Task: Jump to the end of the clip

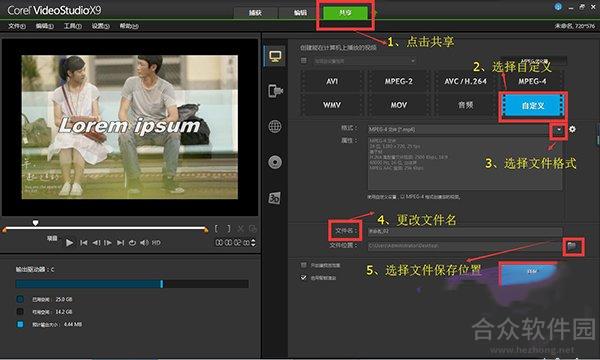Action: pos(120,243)
